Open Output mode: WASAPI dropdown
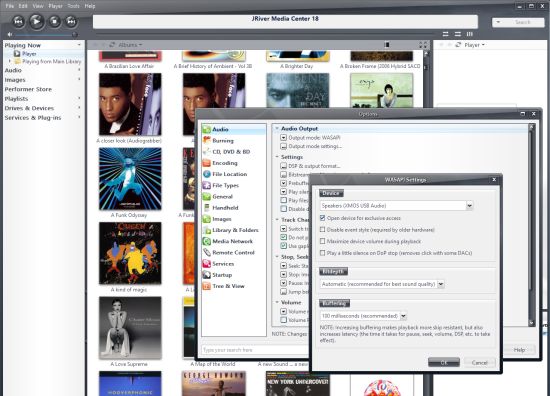This screenshot has width=550, height=396. 283,138
